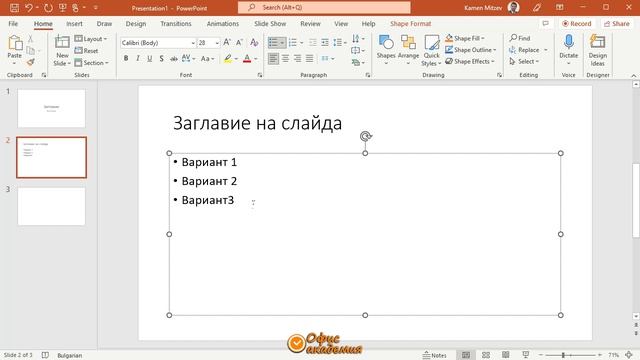Image resolution: width=640 pixels, height=360 pixels.
Task: Open Quick Styles gallery
Action: click(x=431, y=50)
